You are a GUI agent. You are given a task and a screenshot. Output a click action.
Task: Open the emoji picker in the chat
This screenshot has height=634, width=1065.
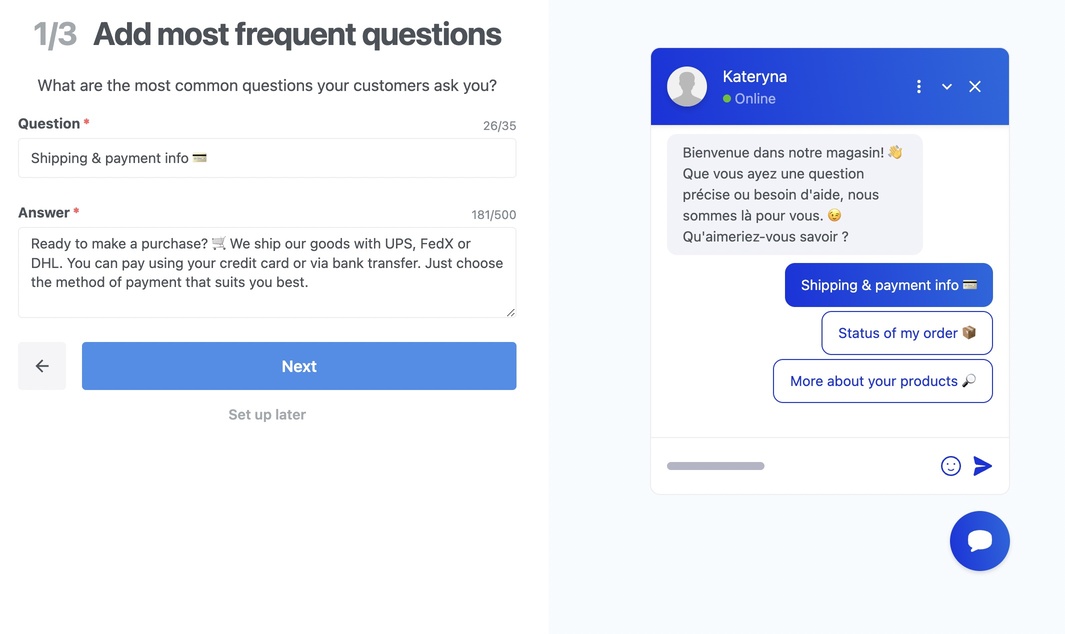click(950, 465)
